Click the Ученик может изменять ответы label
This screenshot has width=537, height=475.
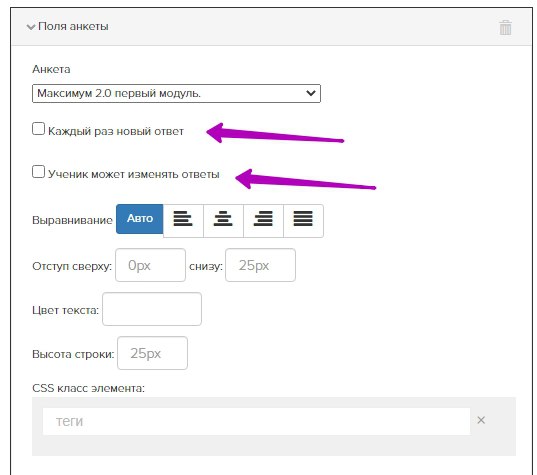[134, 174]
